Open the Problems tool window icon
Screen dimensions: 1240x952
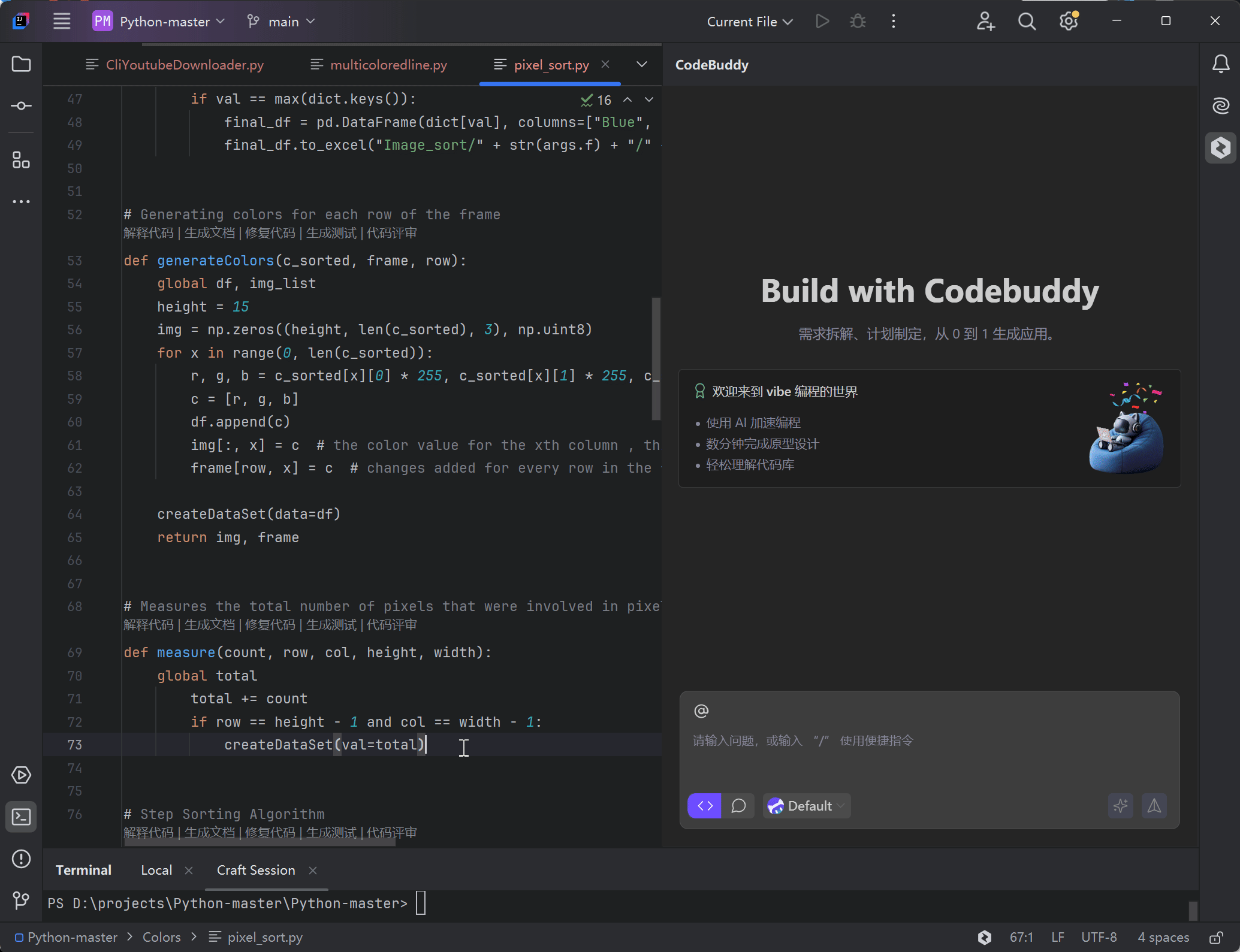(21, 859)
